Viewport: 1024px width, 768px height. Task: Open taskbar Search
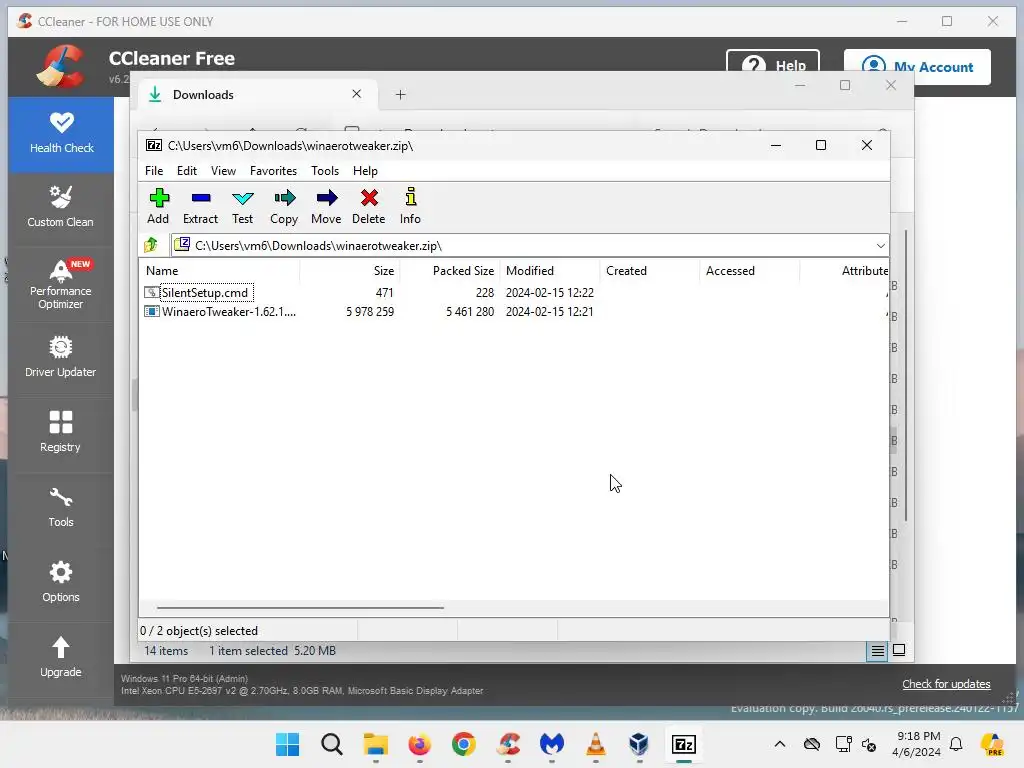click(332, 744)
